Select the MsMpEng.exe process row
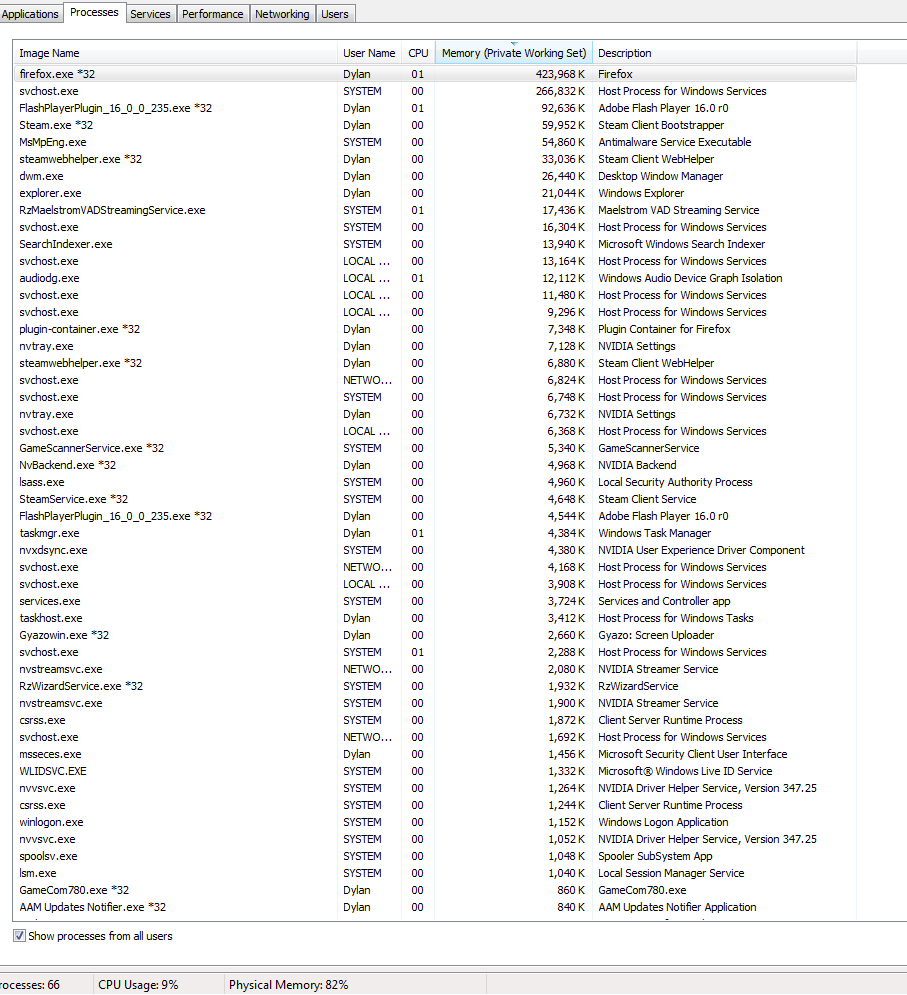The height and width of the screenshot is (995, 907). click(x=435, y=142)
